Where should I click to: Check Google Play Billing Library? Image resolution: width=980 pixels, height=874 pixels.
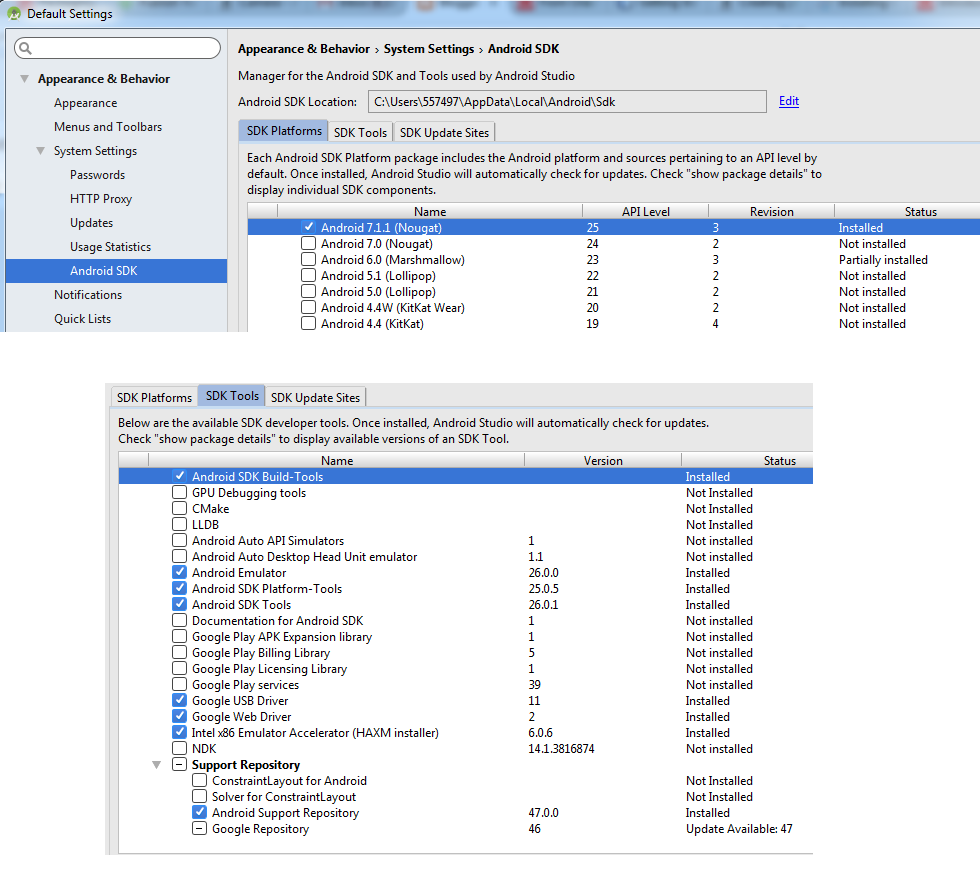point(179,652)
